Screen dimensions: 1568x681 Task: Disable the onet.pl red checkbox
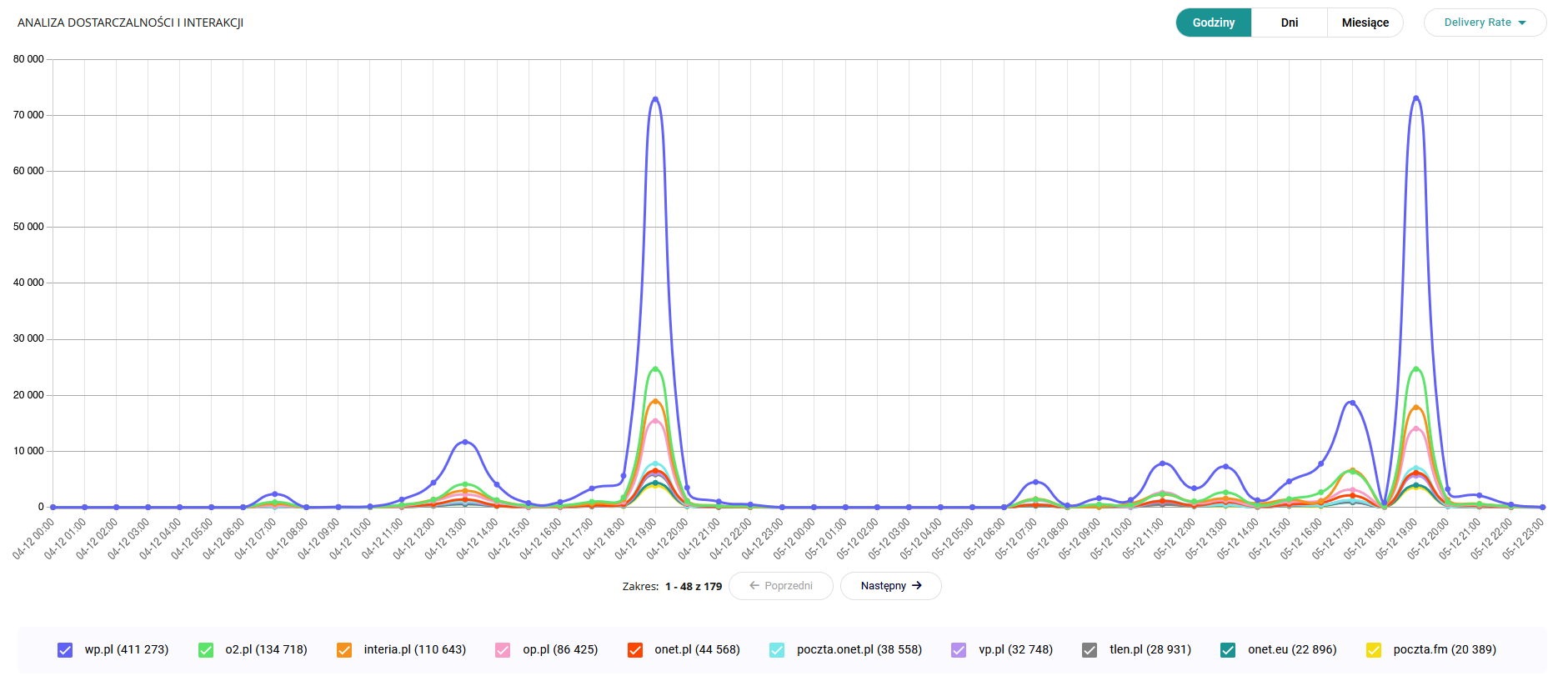[x=635, y=650]
